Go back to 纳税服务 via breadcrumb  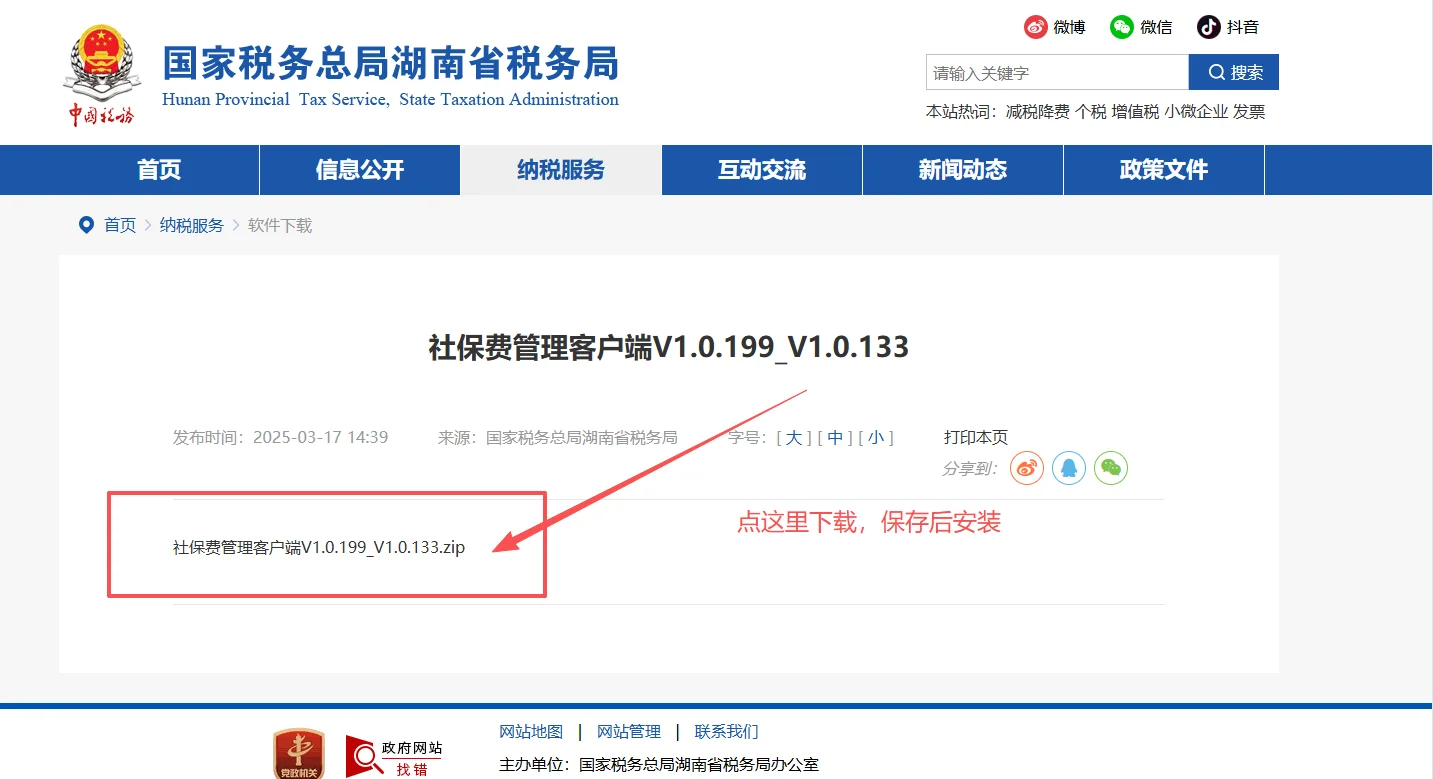pos(191,225)
